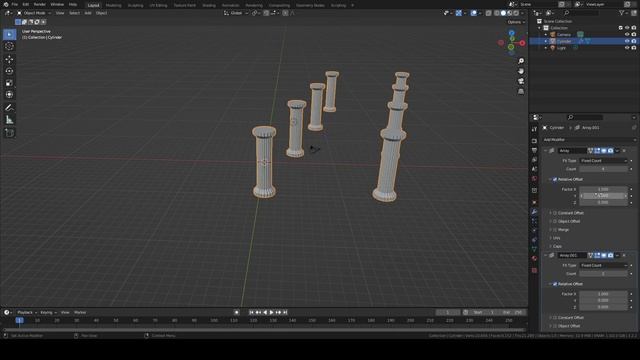Open the Edit menu

pos(26,4)
